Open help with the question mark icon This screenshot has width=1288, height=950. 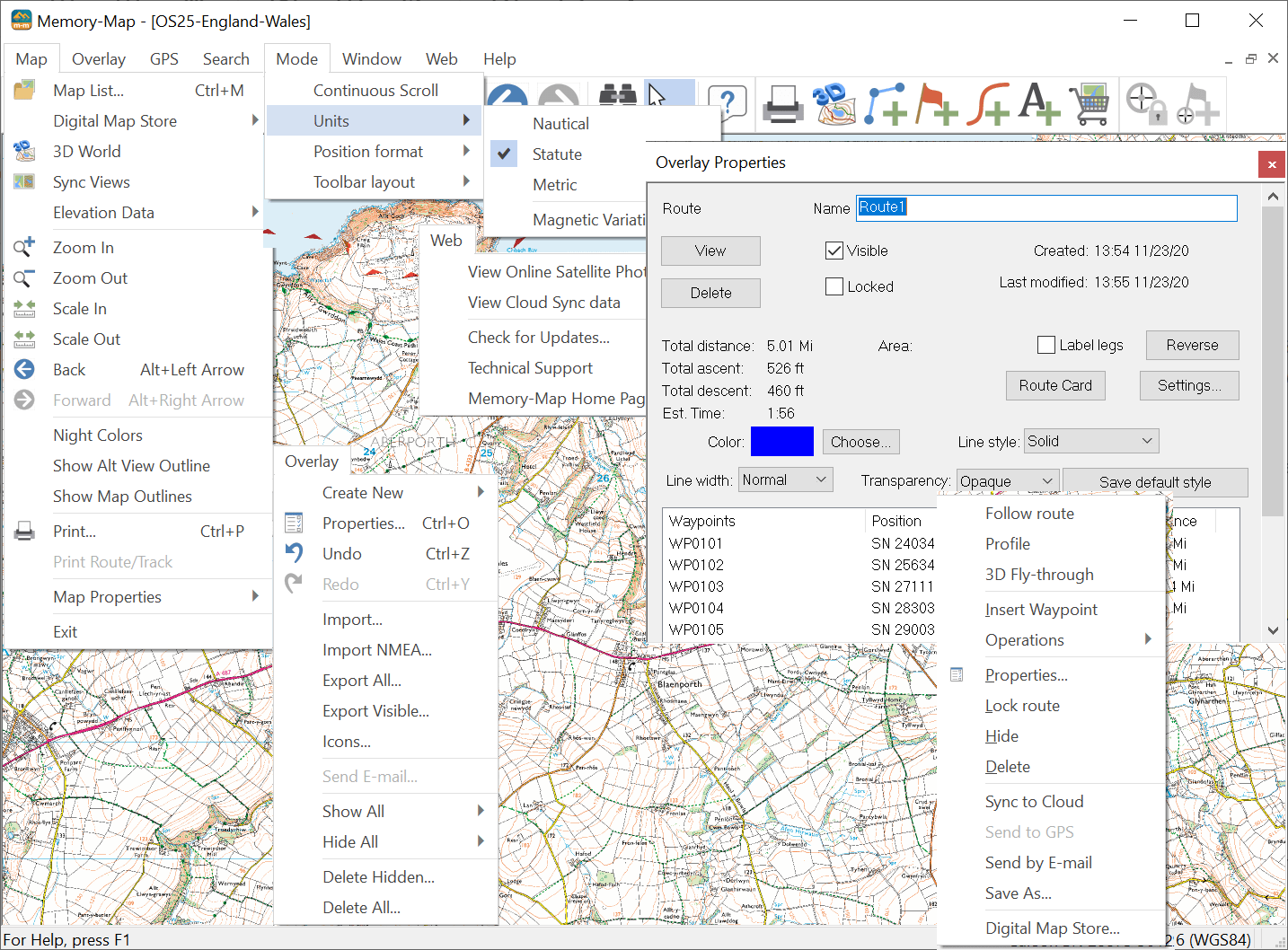click(x=728, y=102)
